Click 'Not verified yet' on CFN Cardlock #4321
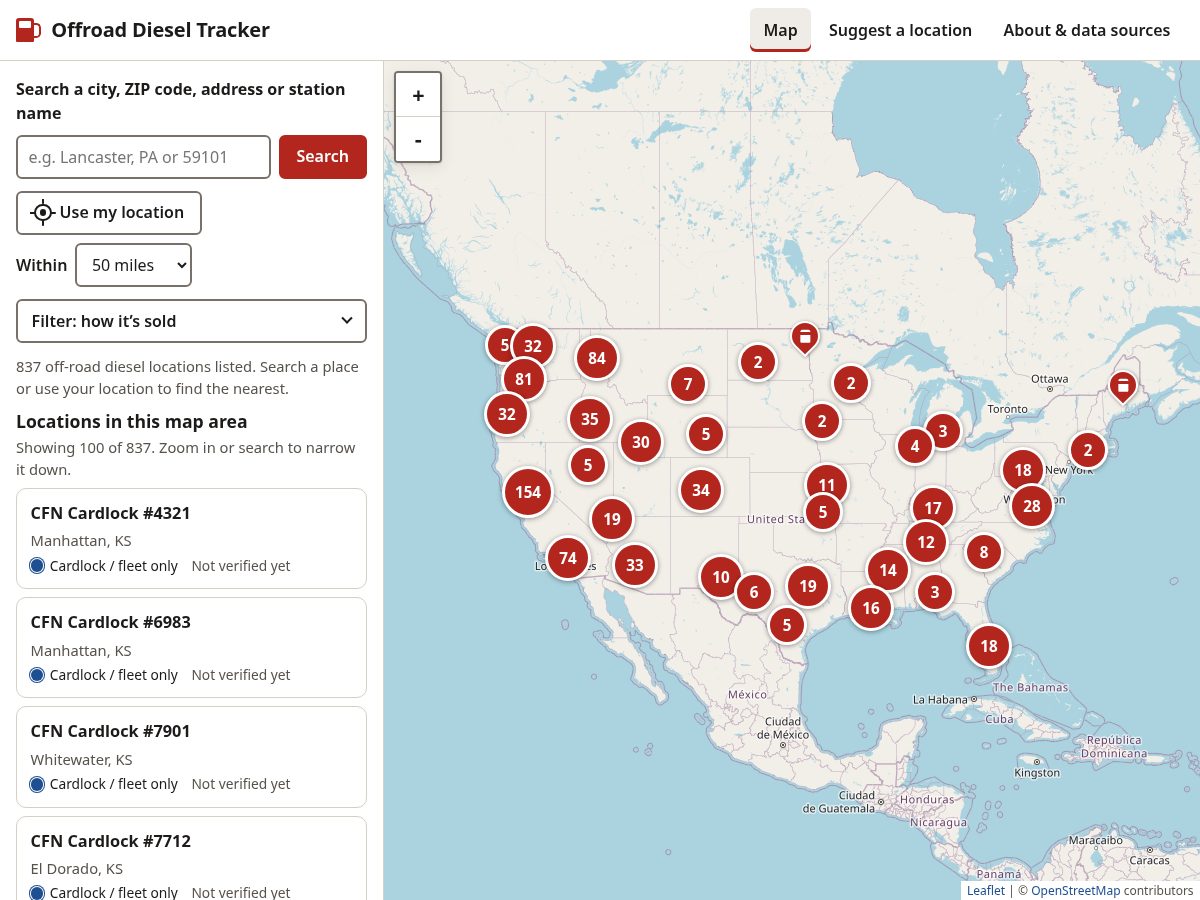The height and width of the screenshot is (900, 1200). pos(241,566)
